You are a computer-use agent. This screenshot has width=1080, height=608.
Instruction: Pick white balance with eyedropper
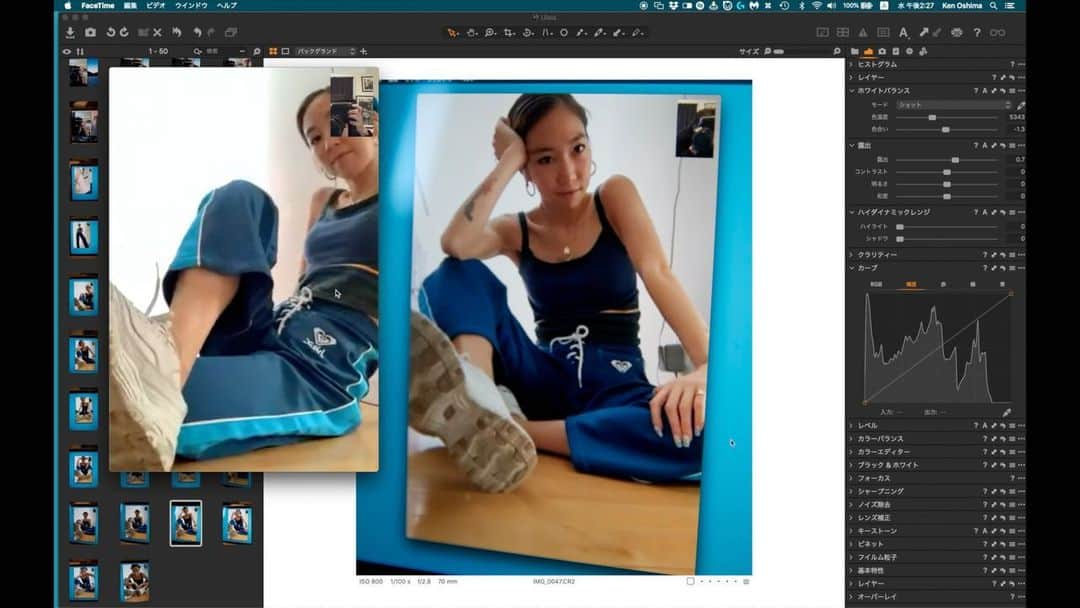coord(1020,105)
